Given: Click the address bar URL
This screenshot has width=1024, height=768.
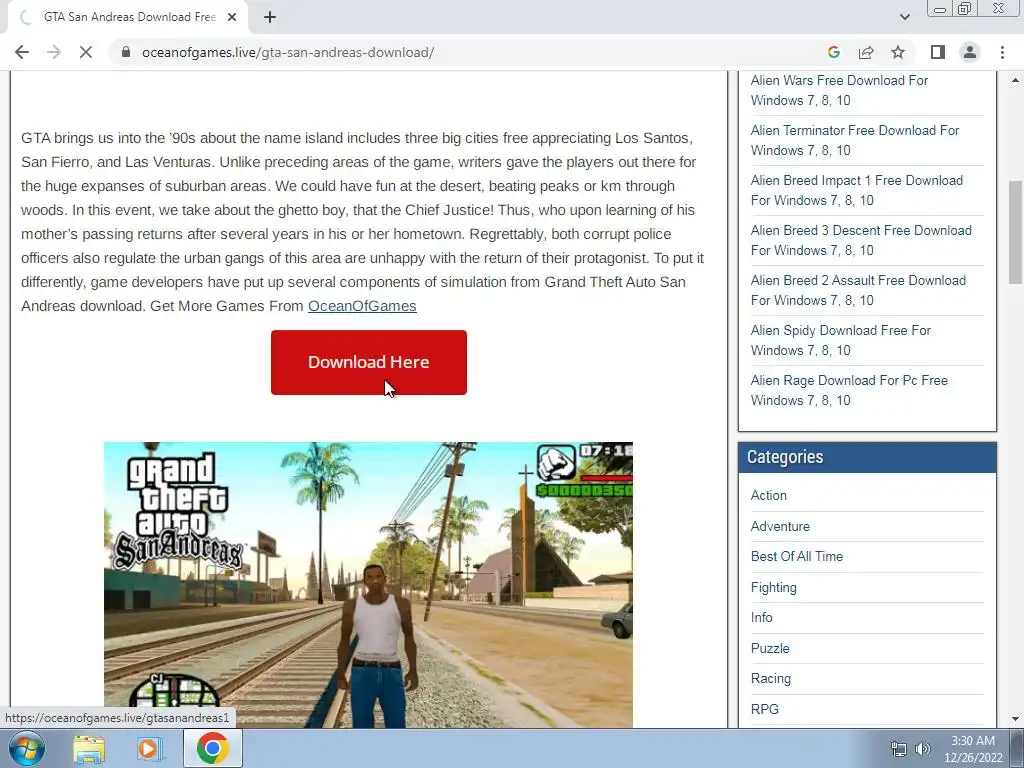Looking at the screenshot, I should [288, 52].
